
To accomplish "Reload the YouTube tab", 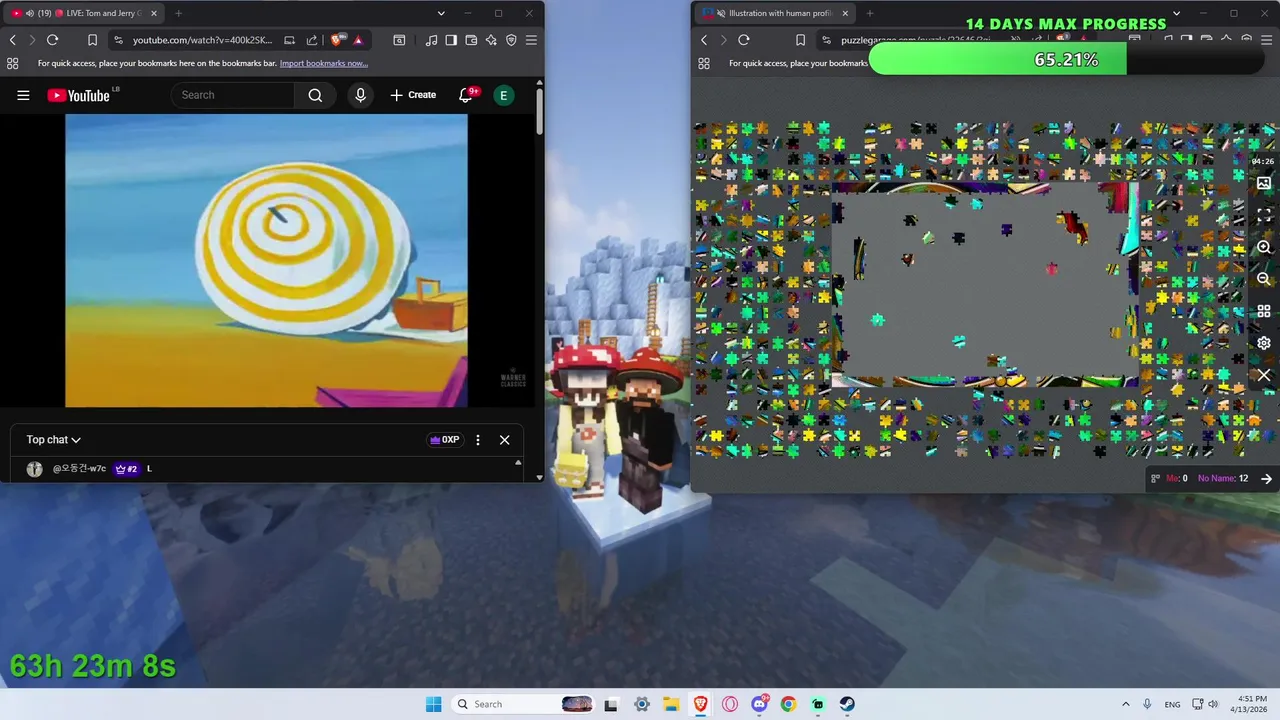I will coord(52,40).
